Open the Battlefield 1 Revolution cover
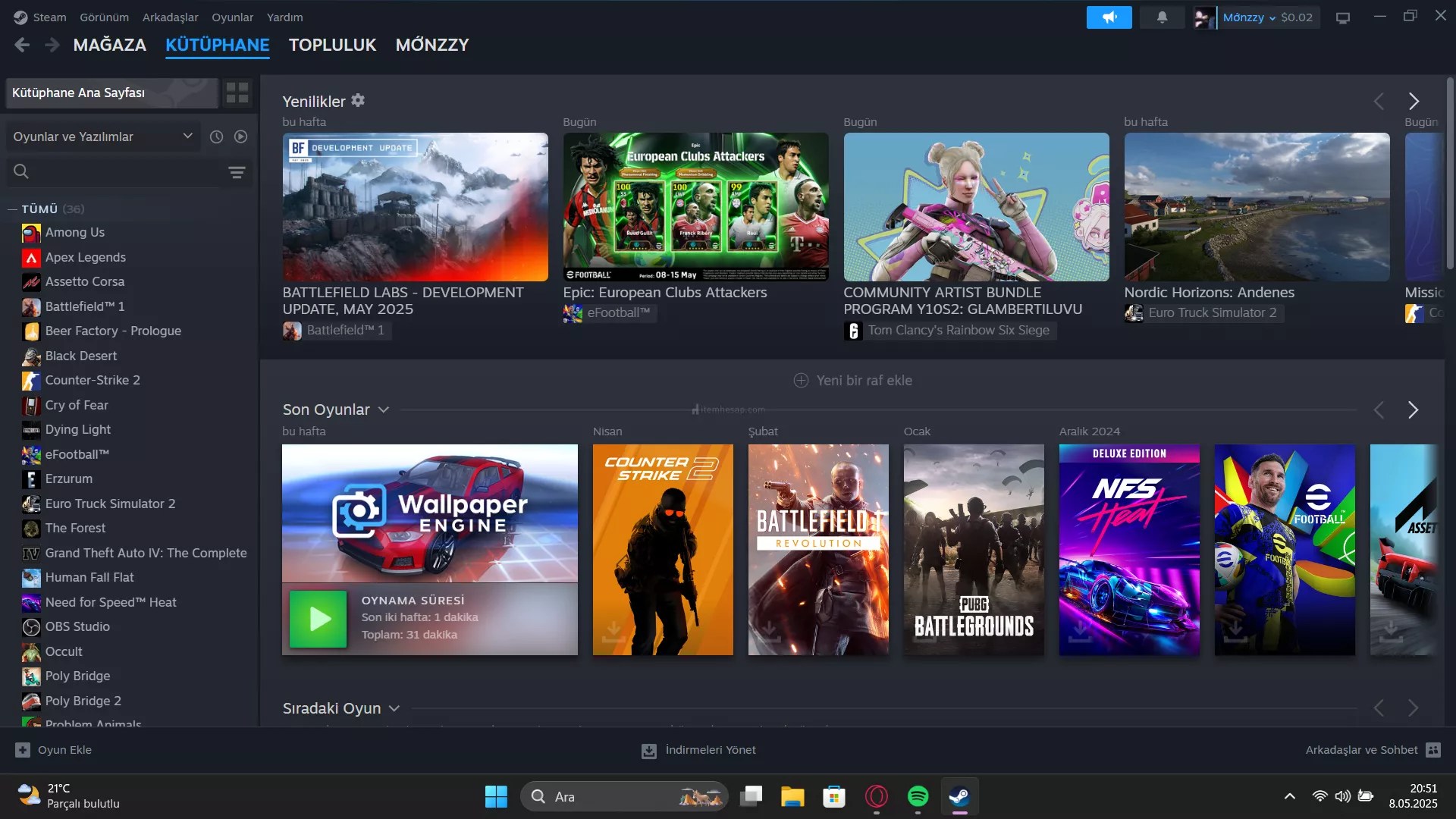Viewport: 1456px width, 819px height. click(x=818, y=550)
